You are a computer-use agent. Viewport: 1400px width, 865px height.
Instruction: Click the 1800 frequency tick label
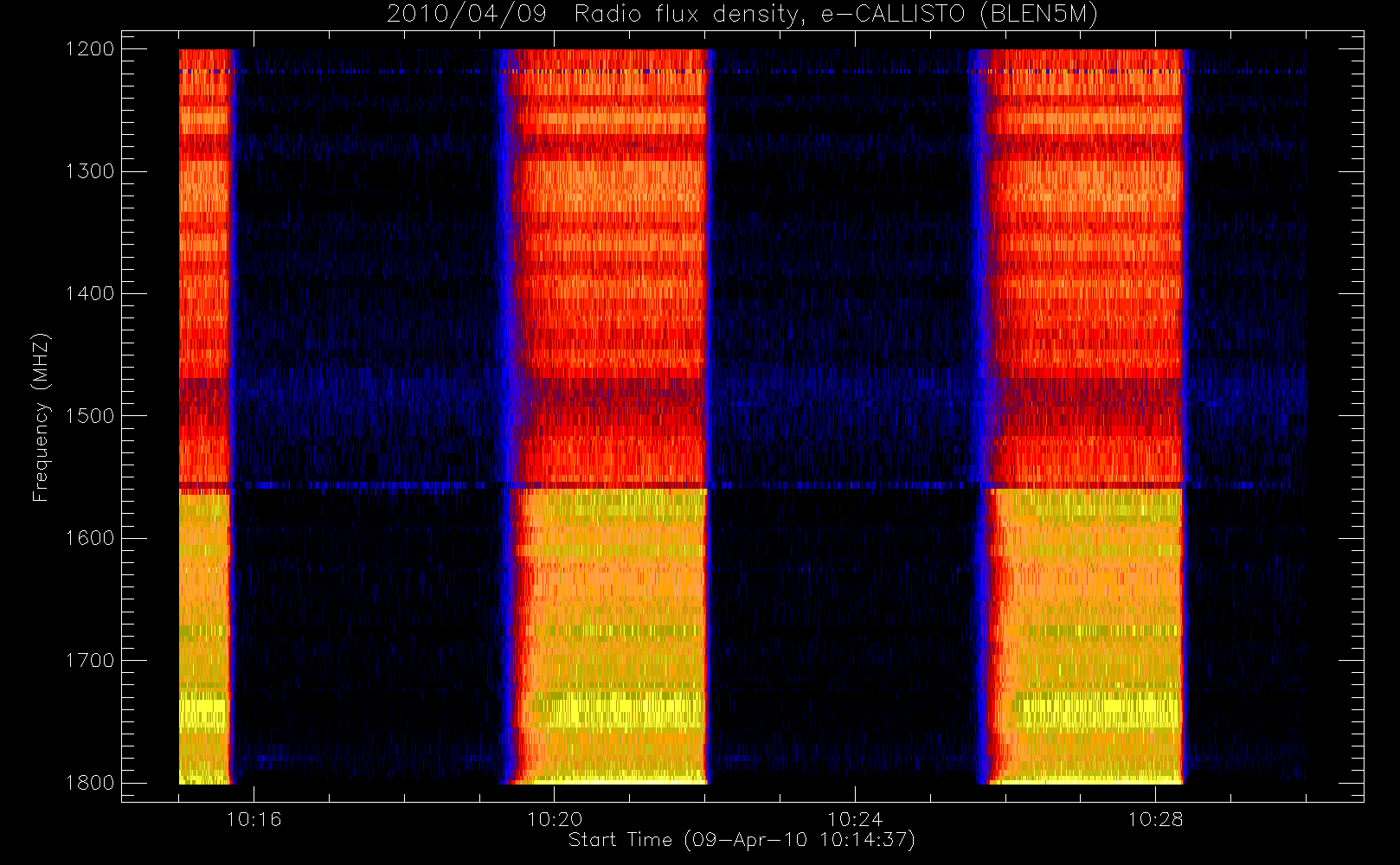click(90, 783)
